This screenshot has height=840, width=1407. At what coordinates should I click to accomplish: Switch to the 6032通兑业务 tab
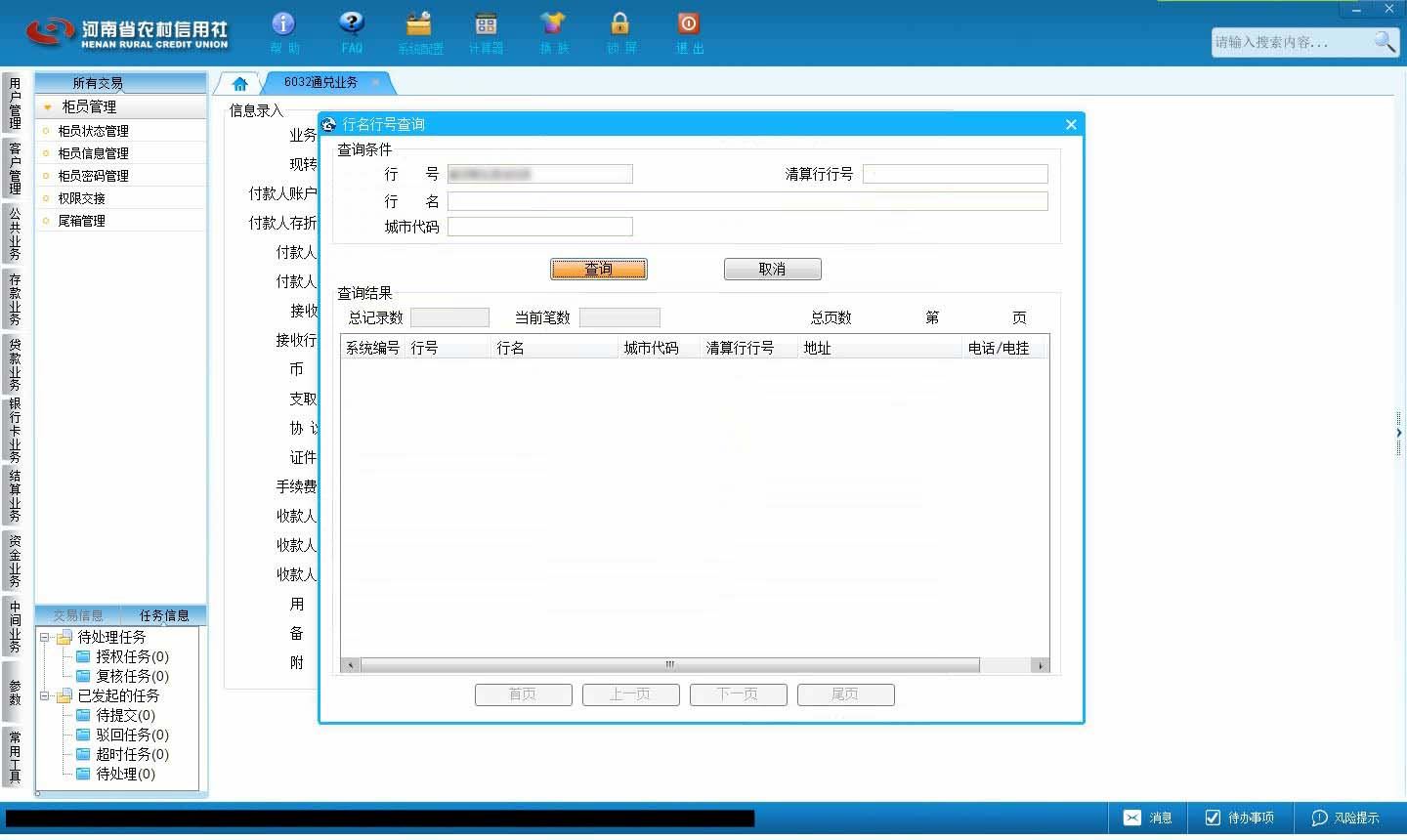tap(320, 83)
